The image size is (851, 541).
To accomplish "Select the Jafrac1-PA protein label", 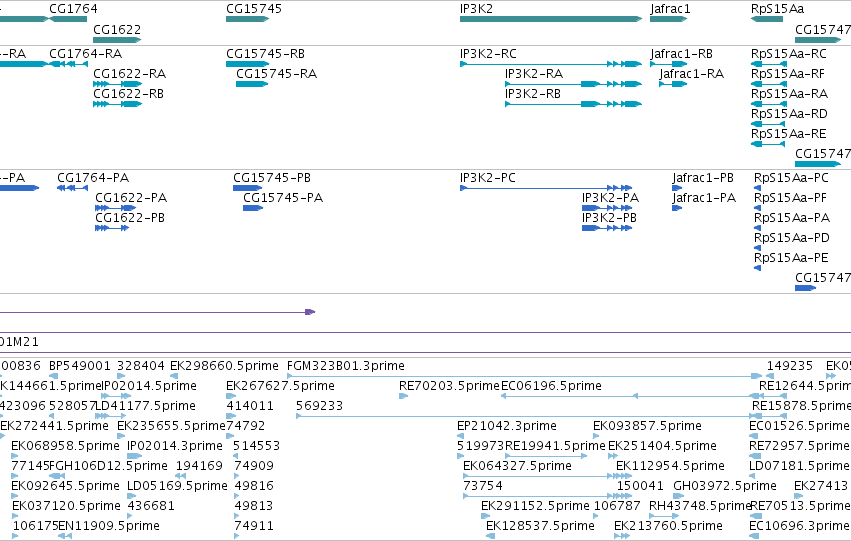I will pyautogui.click(x=704, y=198).
